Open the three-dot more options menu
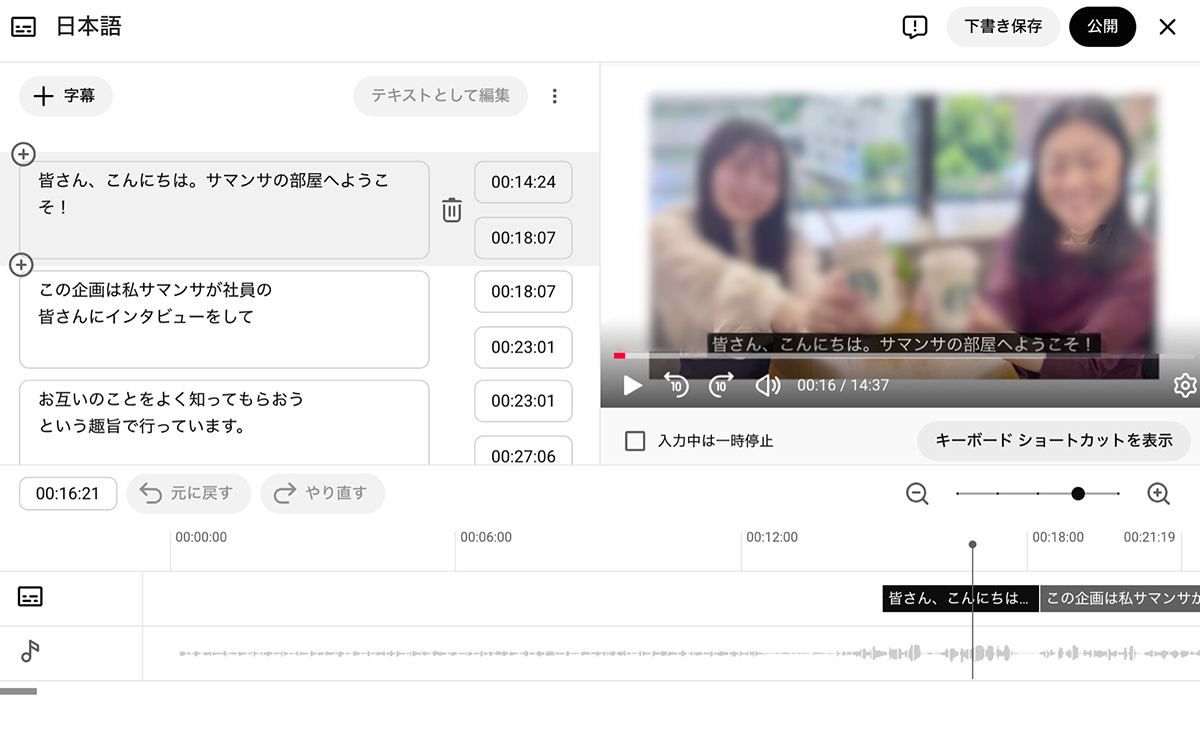Image resolution: width=1200 pixels, height=740 pixels. pyautogui.click(x=555, y=96)
